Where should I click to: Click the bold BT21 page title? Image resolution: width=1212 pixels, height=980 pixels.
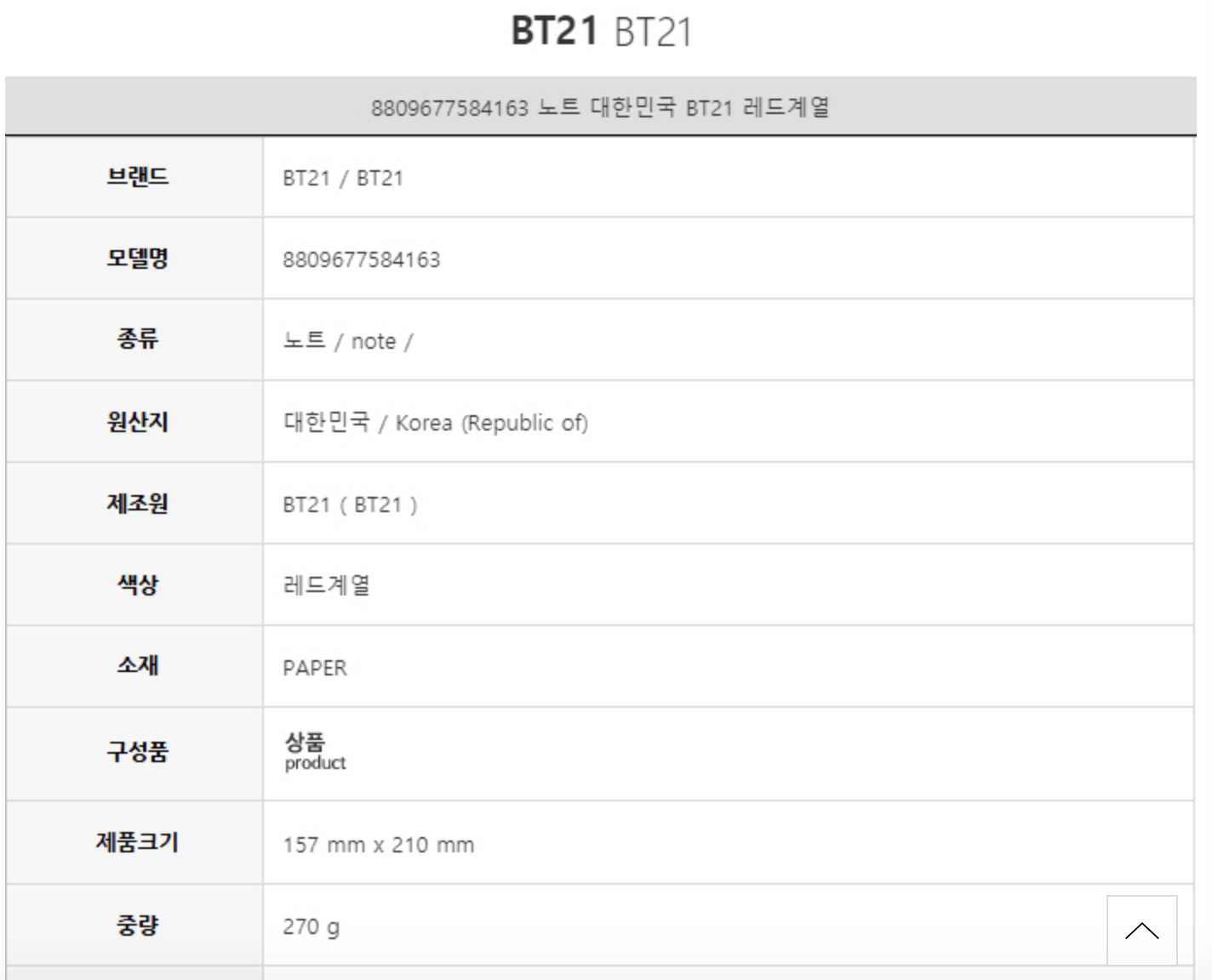555,31
